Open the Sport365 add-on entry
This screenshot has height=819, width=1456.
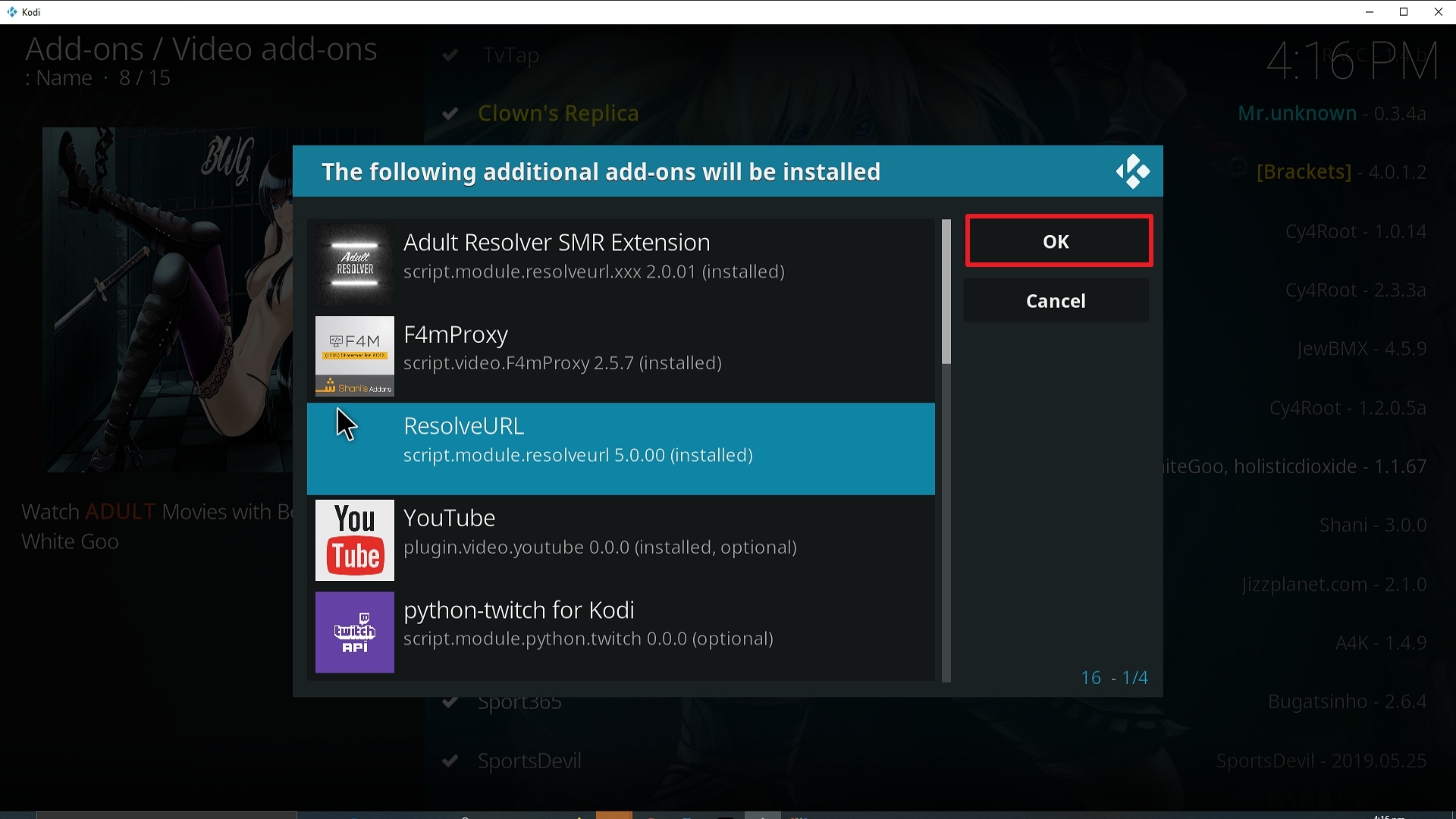(519, 704)
